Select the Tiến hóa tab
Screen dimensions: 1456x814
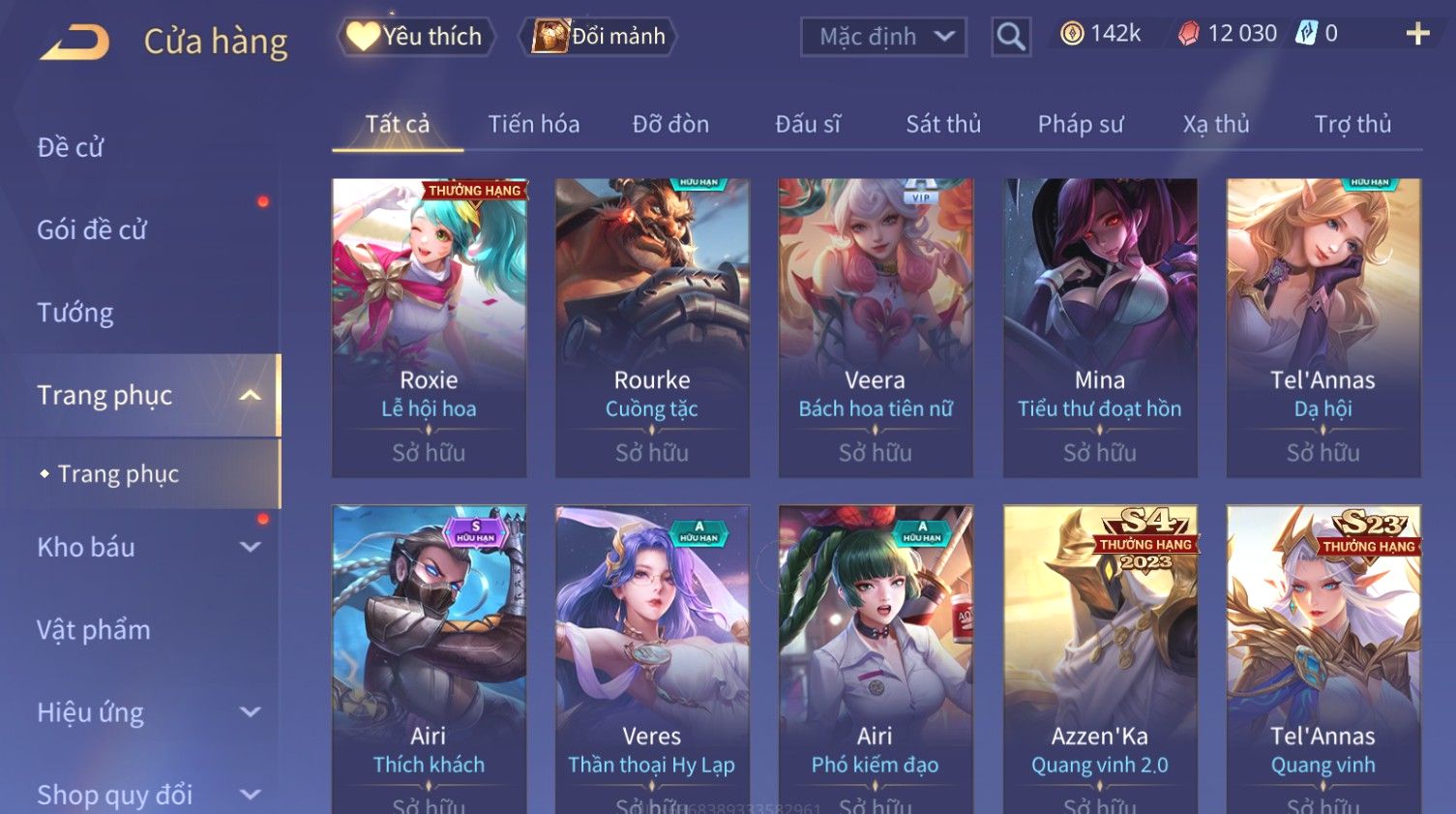click(534, 124)
